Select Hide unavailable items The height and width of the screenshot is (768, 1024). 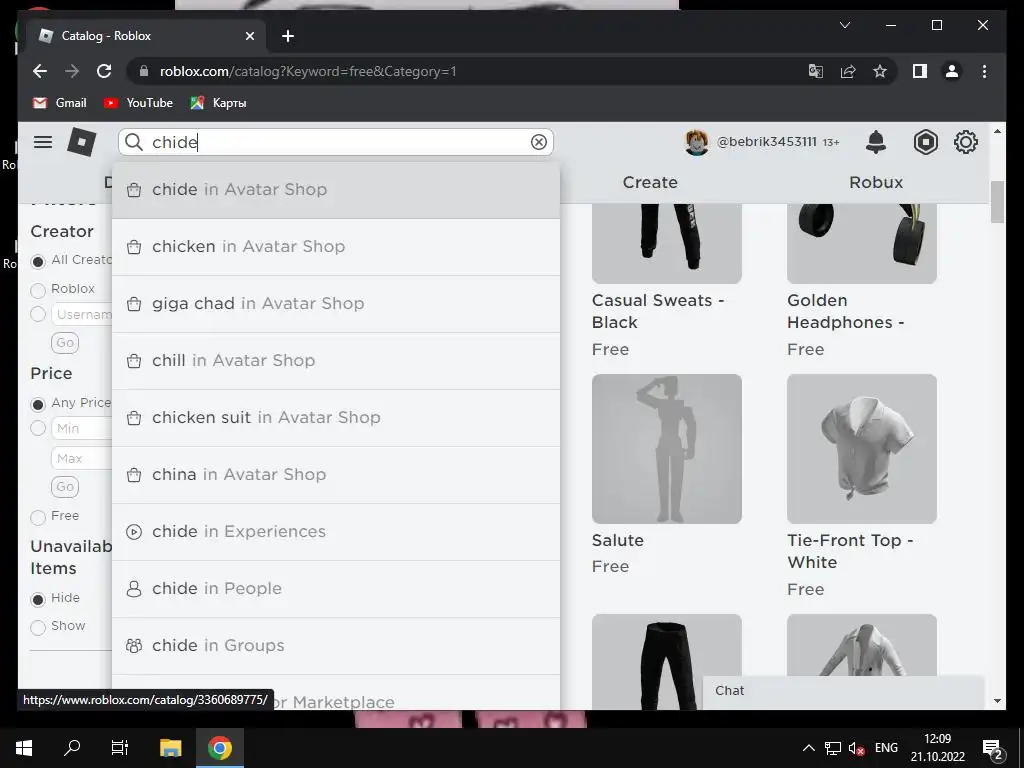pos(38,600)
